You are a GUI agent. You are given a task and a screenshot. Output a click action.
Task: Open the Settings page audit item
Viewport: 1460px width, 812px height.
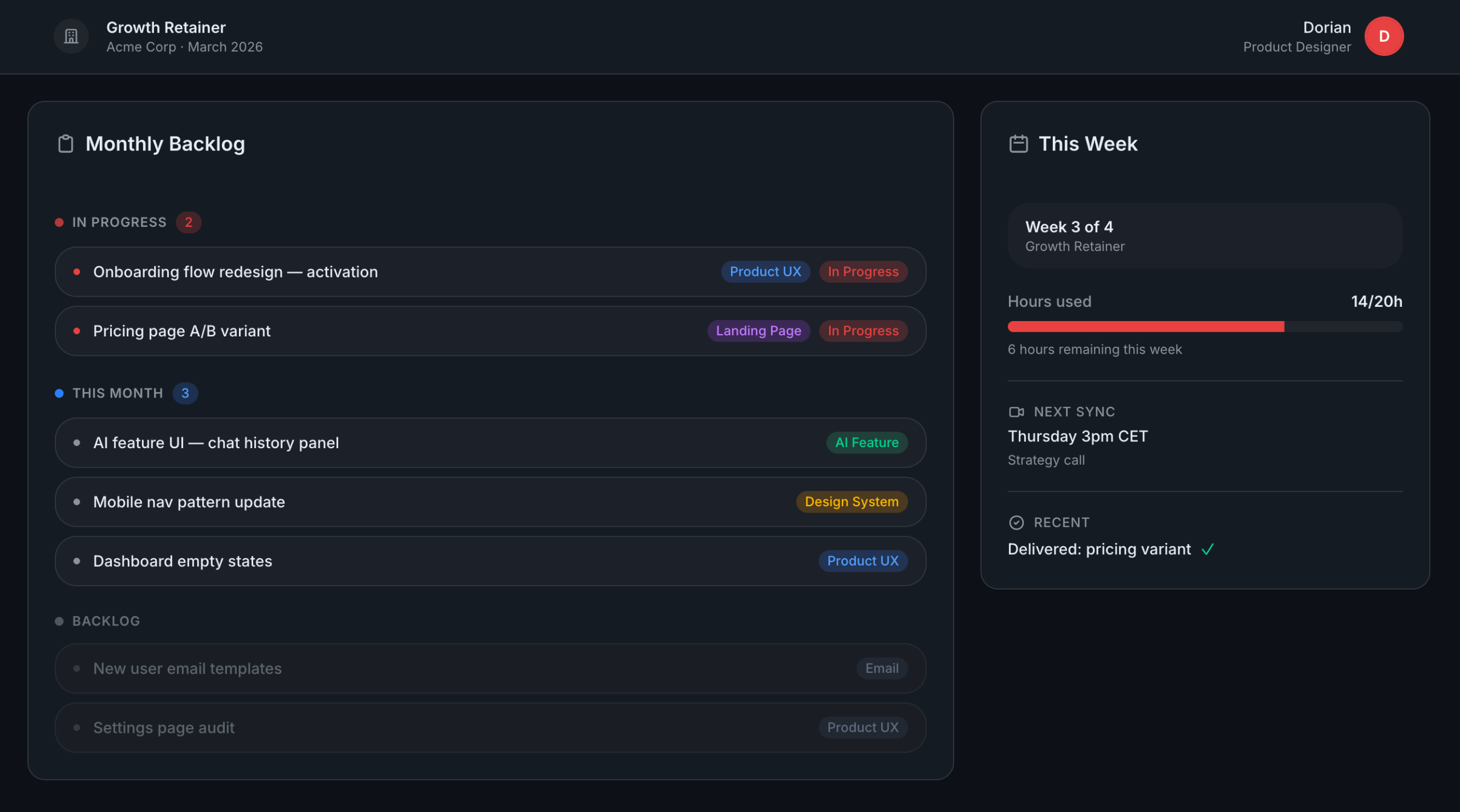[x=164, y=728]
